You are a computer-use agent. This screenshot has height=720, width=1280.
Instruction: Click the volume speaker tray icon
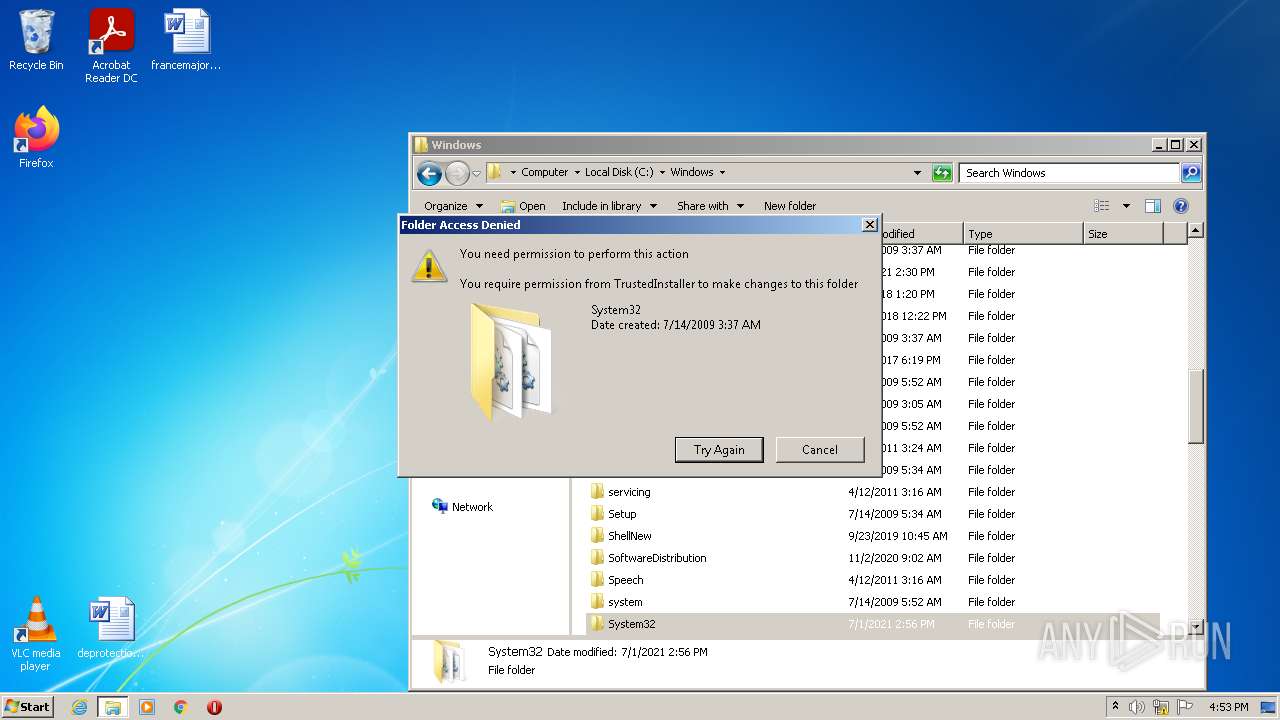coord(1137,707)
